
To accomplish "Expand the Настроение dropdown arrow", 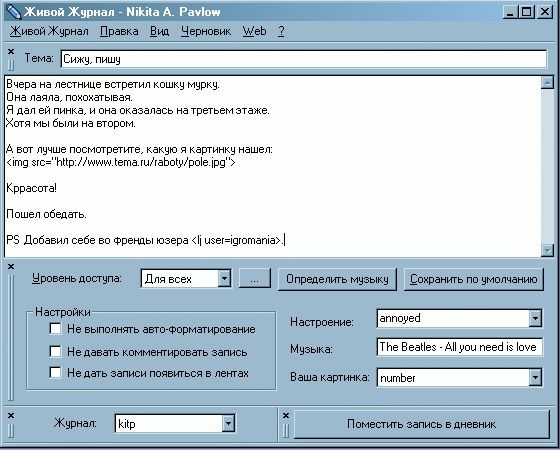I will tap(535, 318).
